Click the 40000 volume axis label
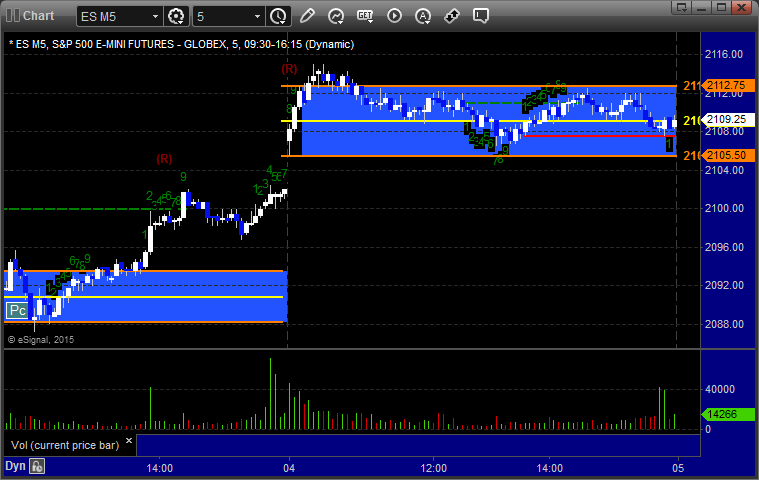Screen dimensions: 759x480 tap(720, 390)
